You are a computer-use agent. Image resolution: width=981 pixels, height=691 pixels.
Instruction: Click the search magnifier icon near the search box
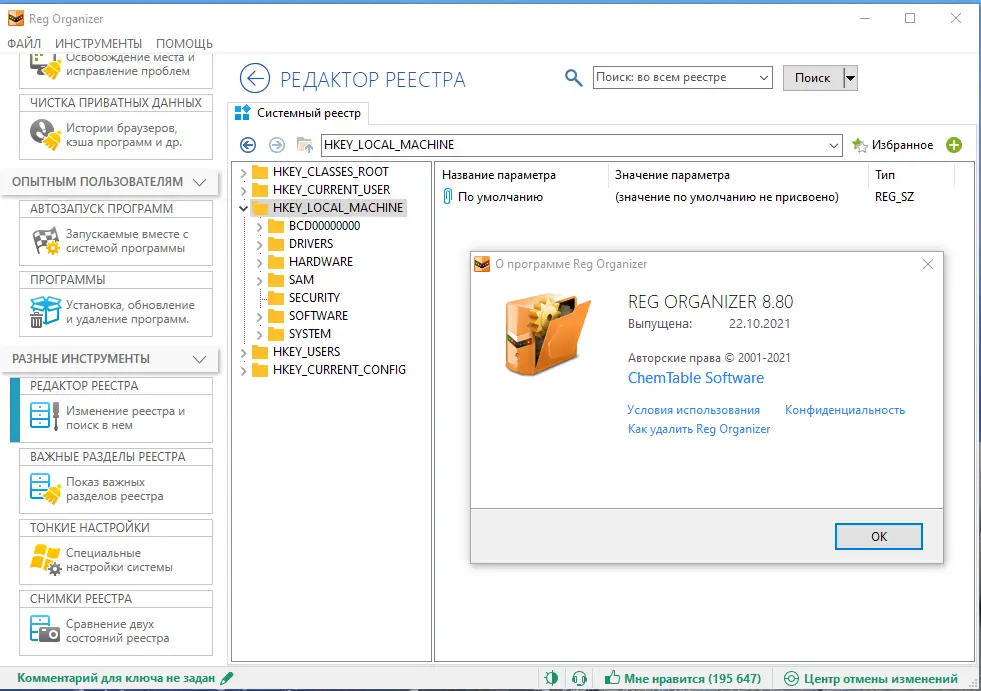573,76
